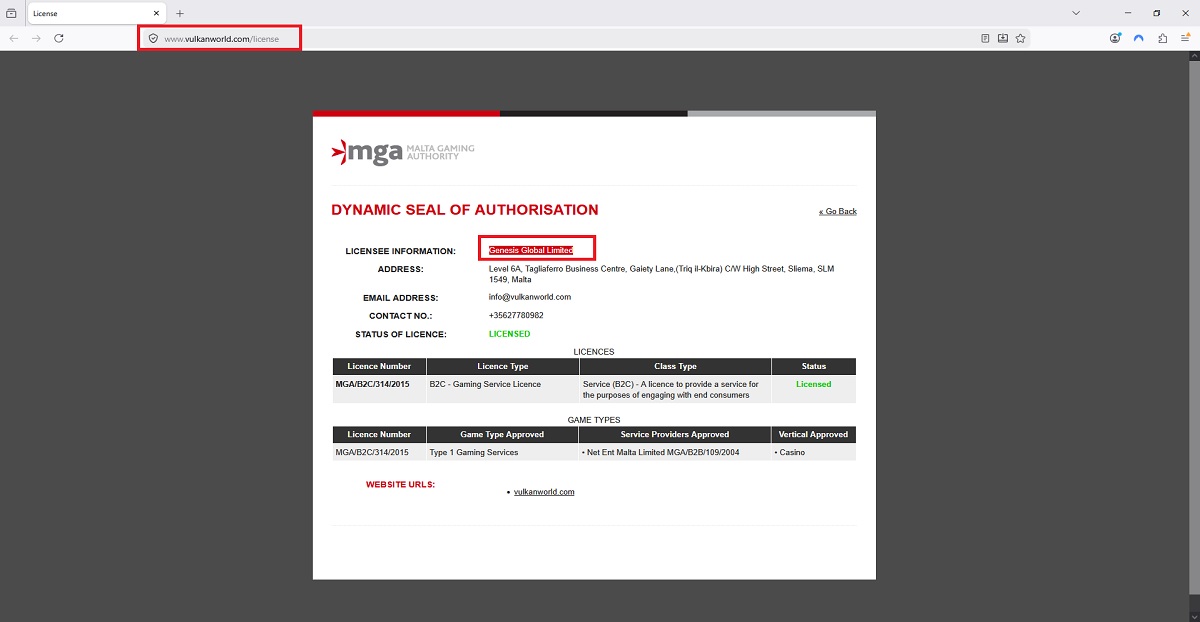Click the Class Type column header
Screen dimensions: 1200x622
click(x=675, y=366)
